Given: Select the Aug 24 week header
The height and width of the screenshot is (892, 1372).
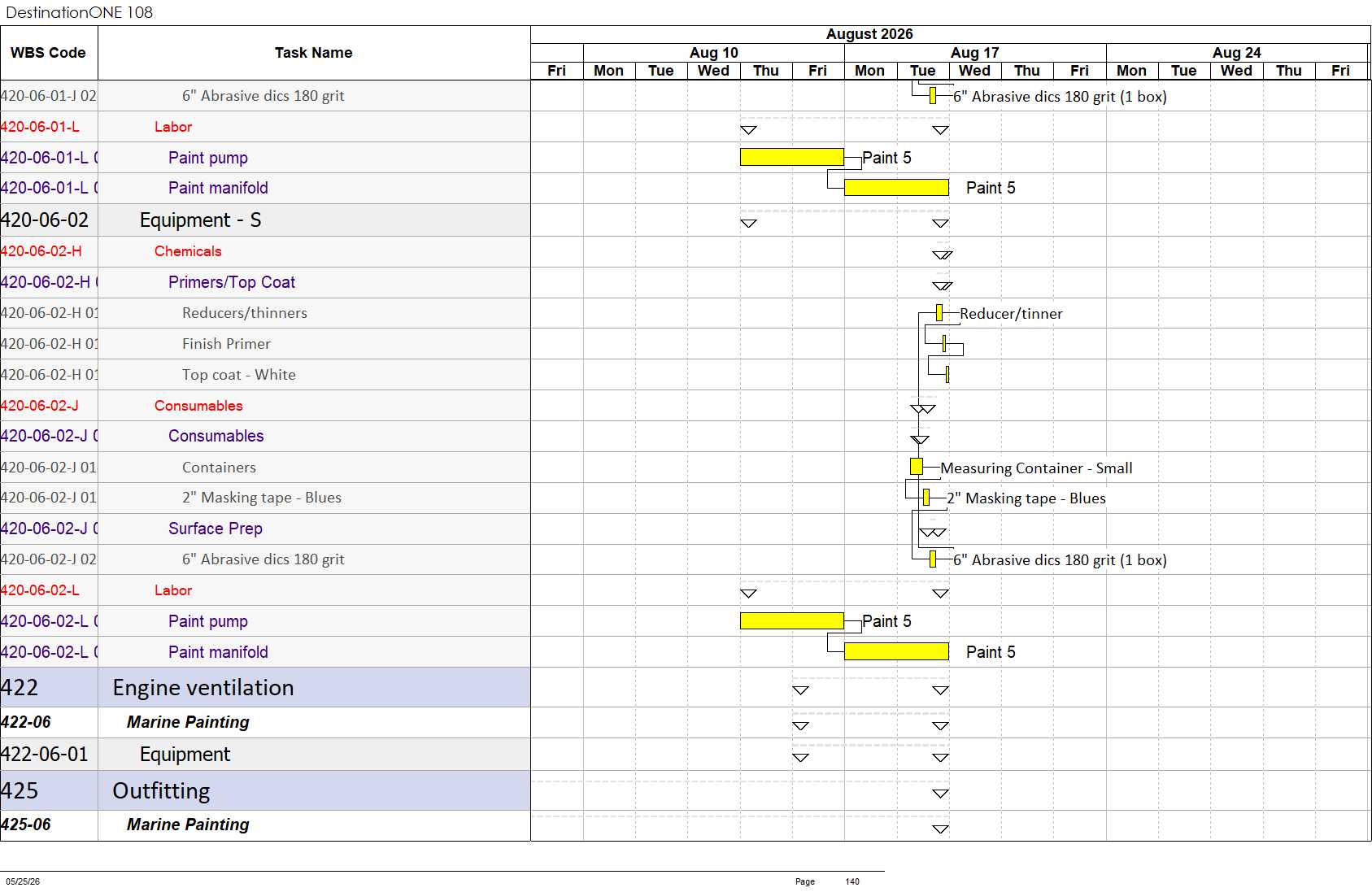Looking at the screenshot, I should (x=1237, y=53).
